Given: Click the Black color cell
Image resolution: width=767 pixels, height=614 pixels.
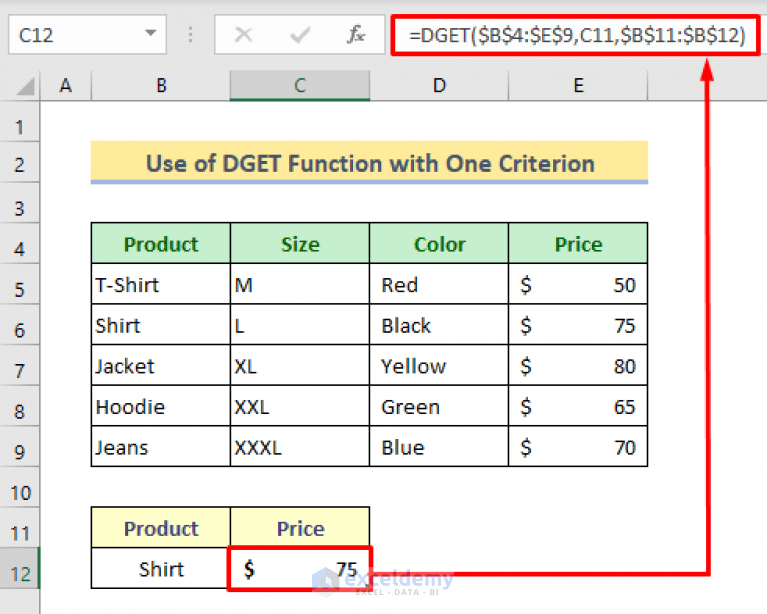Looking at the screenshot, I should [439, 325].
